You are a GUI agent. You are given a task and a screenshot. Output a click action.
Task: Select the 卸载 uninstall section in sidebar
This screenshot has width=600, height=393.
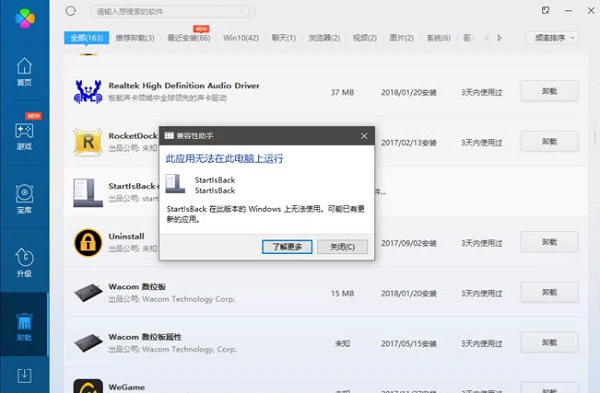coord(24,326)
